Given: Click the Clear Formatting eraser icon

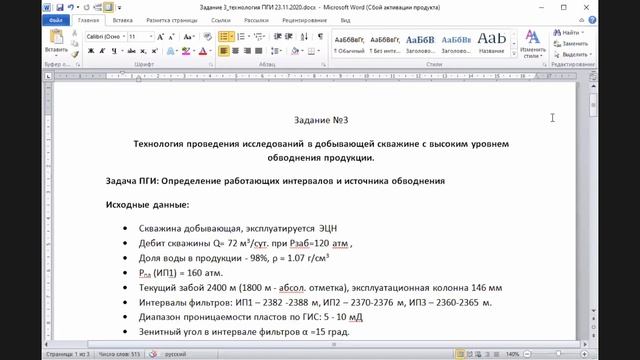Looking at the screenshot, I should click(x=207, y=37).
